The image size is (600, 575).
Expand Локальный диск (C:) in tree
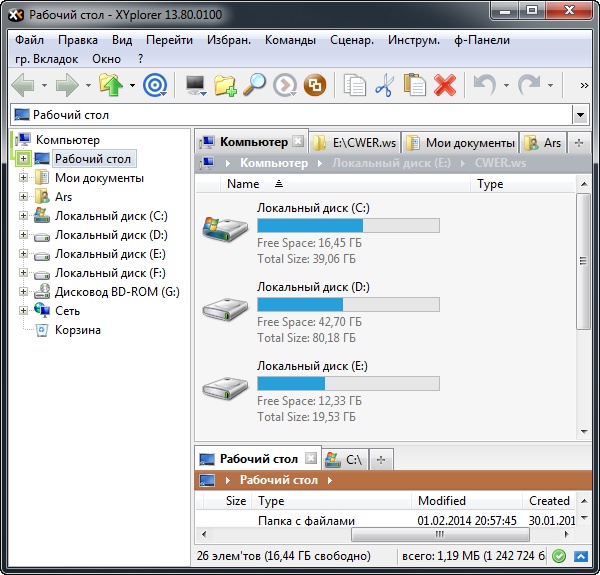point(24,216)
